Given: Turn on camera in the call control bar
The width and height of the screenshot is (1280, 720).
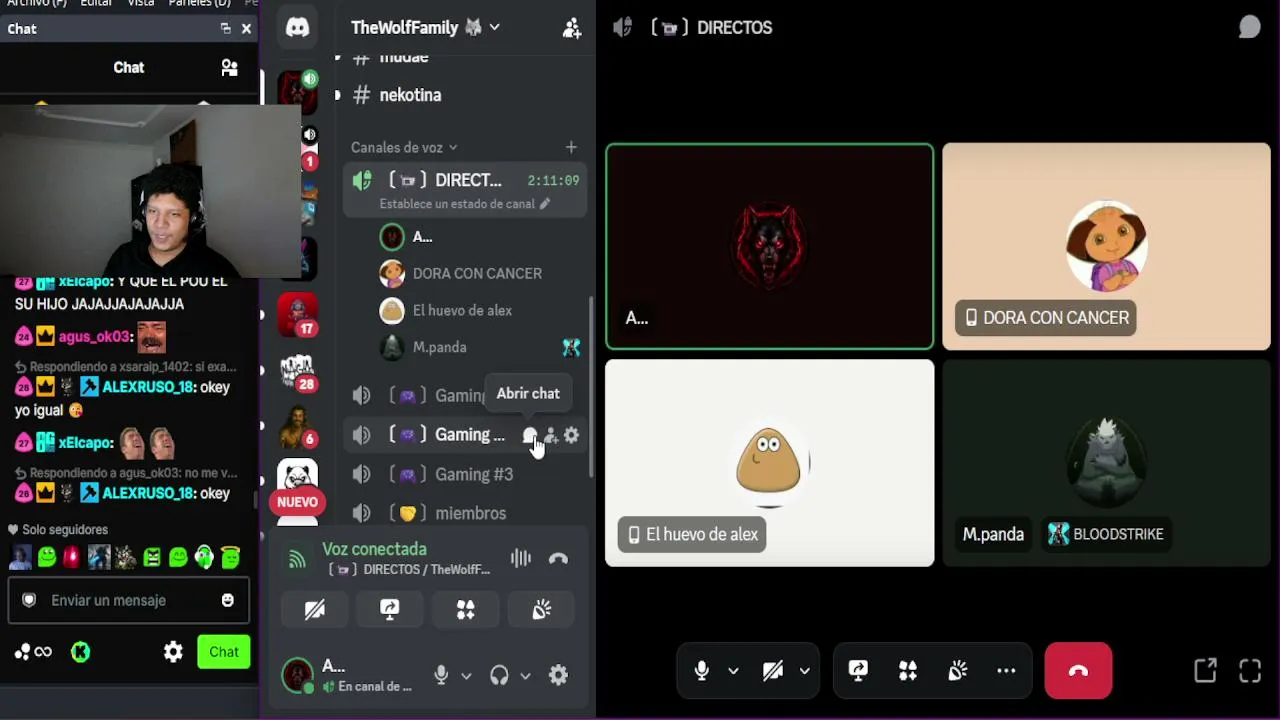Looking at the screenshot, I should (773, 671).
